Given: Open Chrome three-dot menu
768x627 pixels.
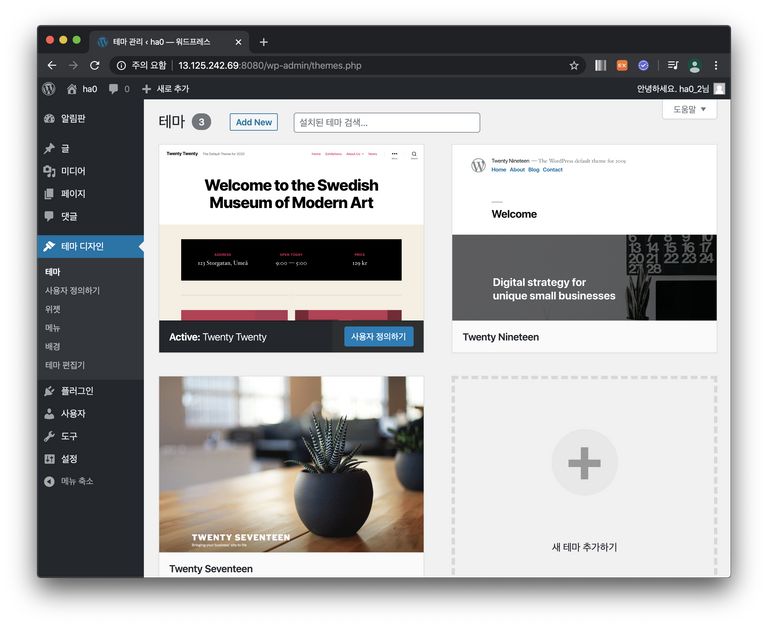Looking at the screenshot, I should pos(716,65).
